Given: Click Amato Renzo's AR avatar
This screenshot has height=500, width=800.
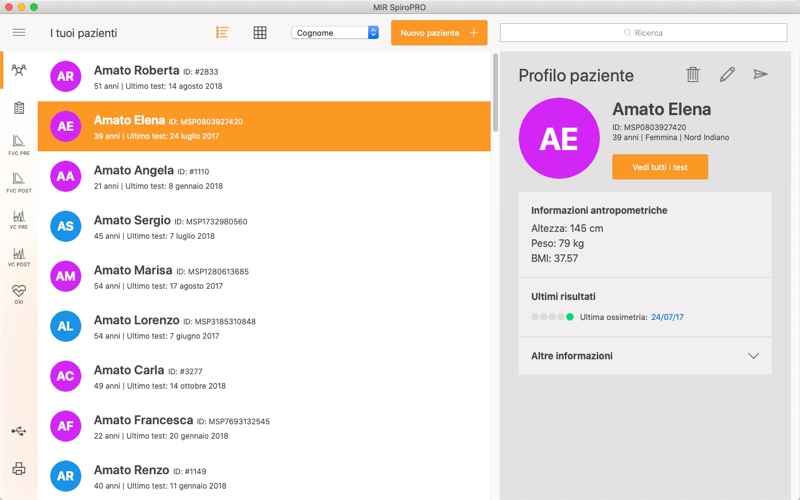Looking at the screenshot, I should [x=65, y=476].
